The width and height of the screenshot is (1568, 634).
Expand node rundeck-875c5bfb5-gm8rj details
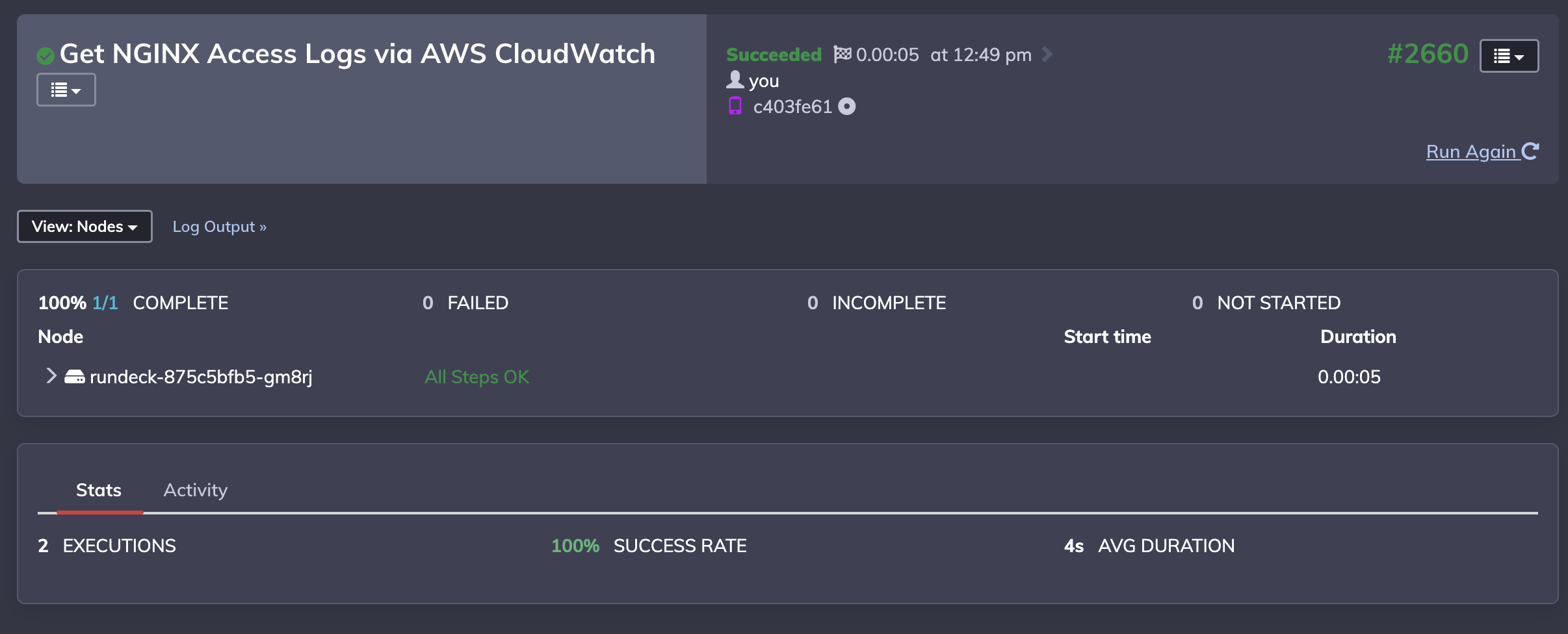pos(51,376)
